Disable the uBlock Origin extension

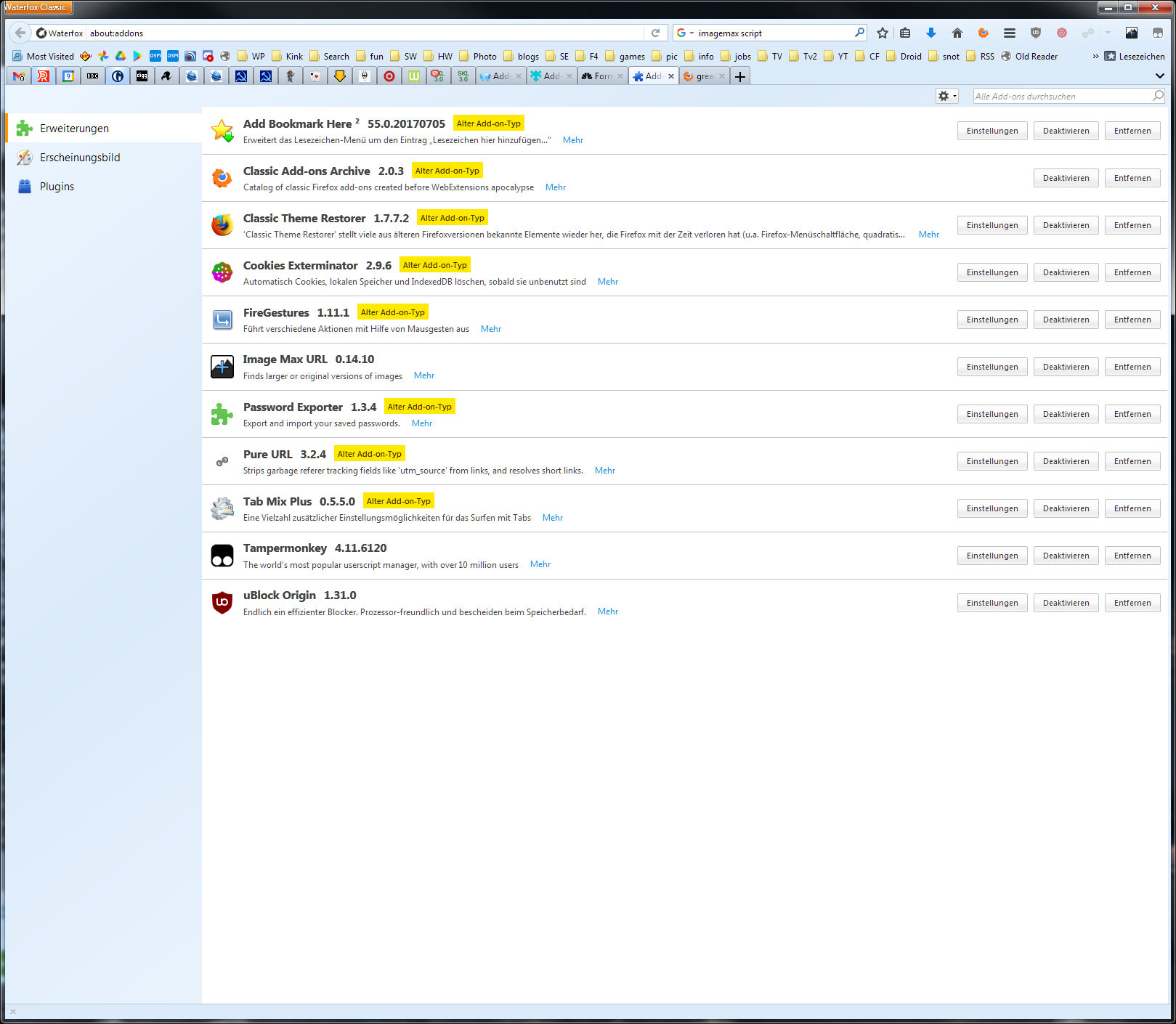click(1066, 603)
